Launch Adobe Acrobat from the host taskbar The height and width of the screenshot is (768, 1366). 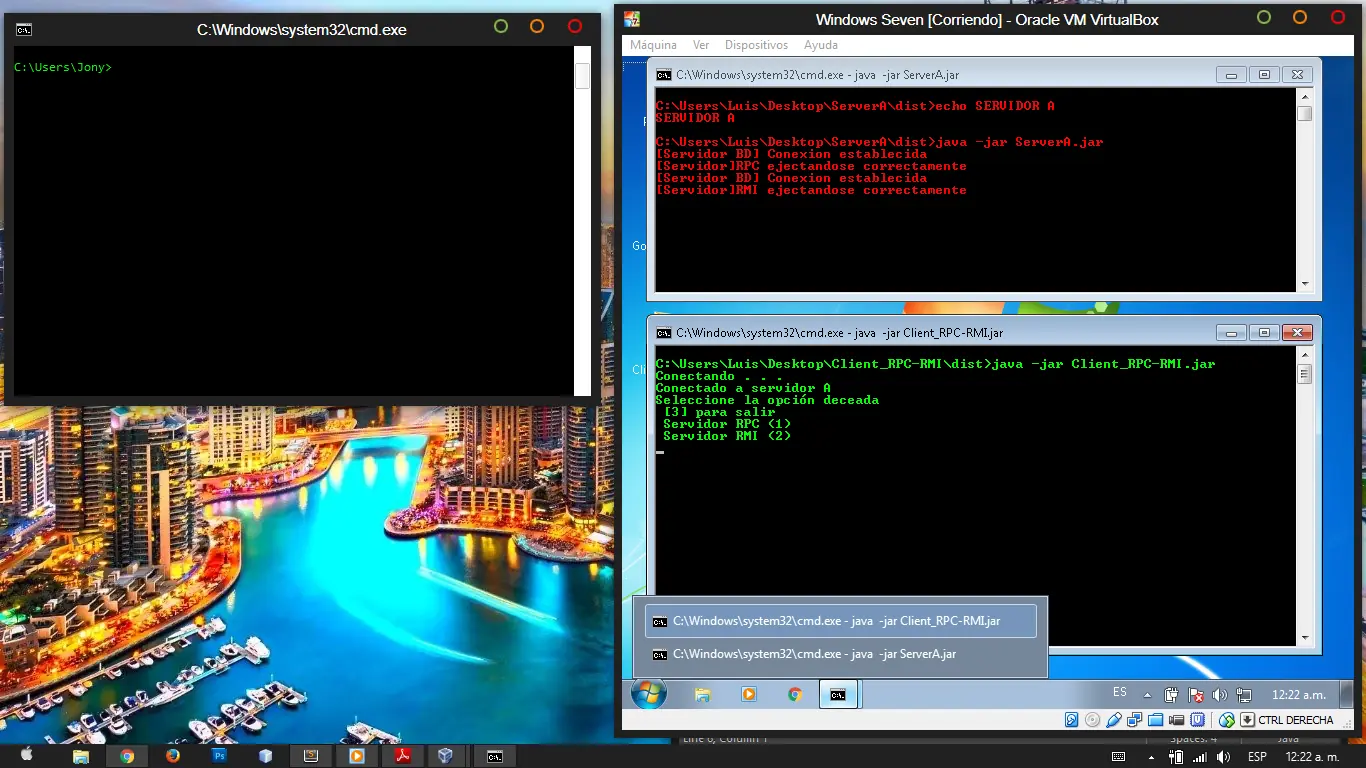click(402, 756)
